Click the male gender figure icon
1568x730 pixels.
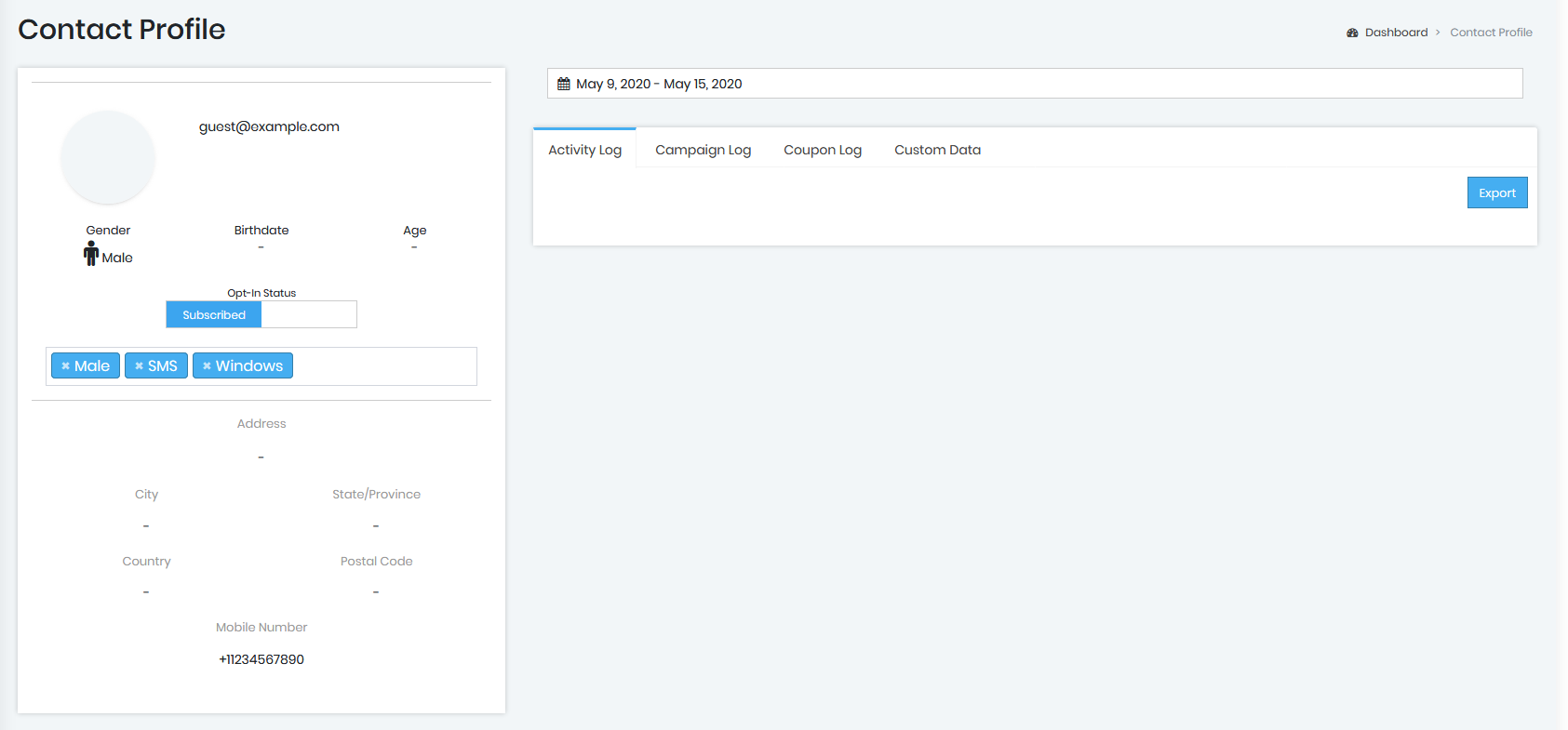[91, 254]
